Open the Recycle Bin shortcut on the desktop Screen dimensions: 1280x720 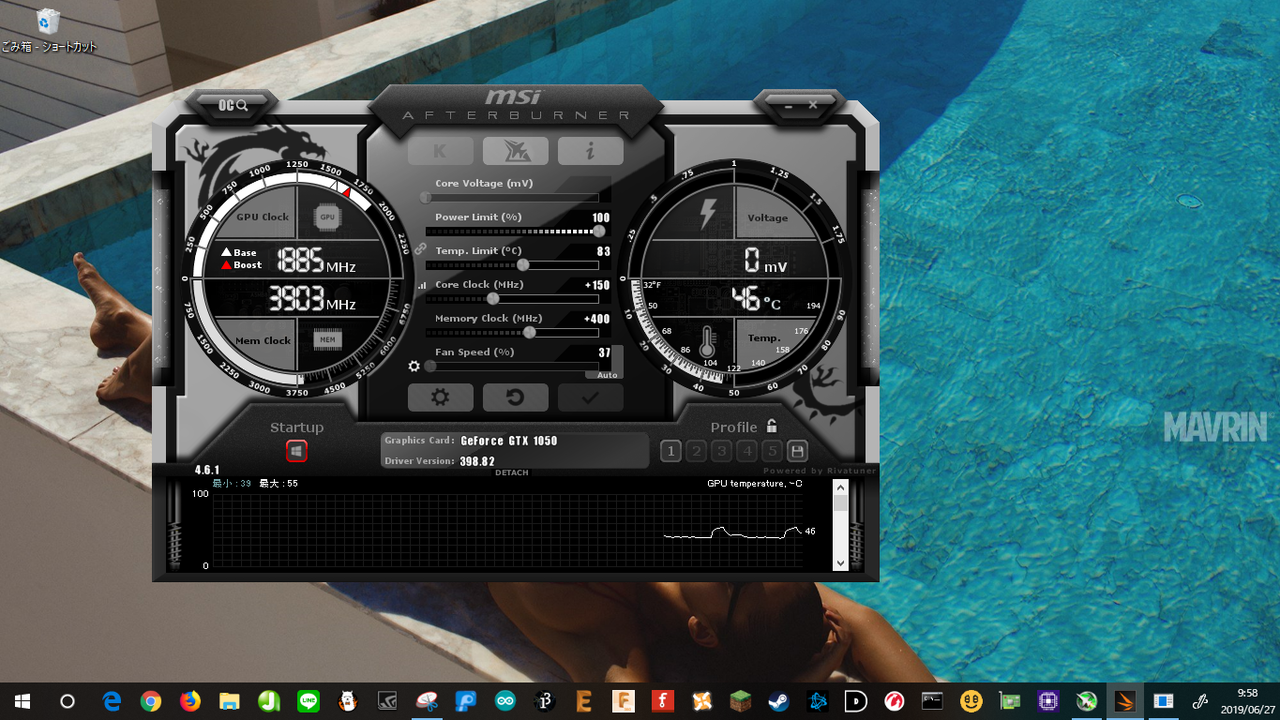[48, 30]
